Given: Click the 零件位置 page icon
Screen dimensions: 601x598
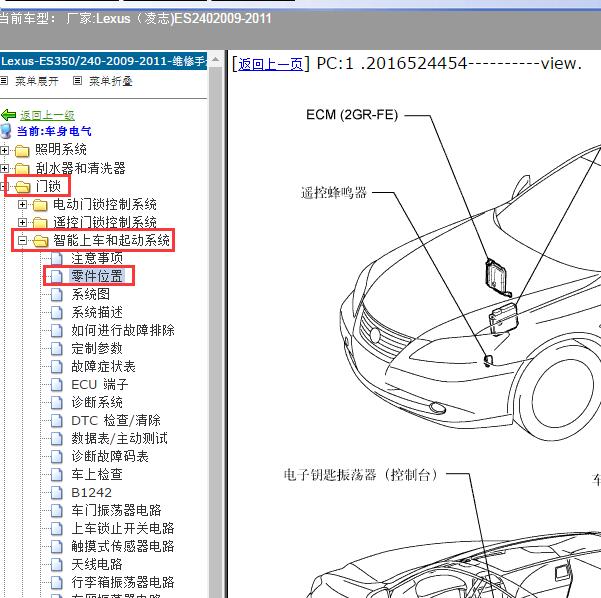Looking at the screenshot, I should 57,276.
